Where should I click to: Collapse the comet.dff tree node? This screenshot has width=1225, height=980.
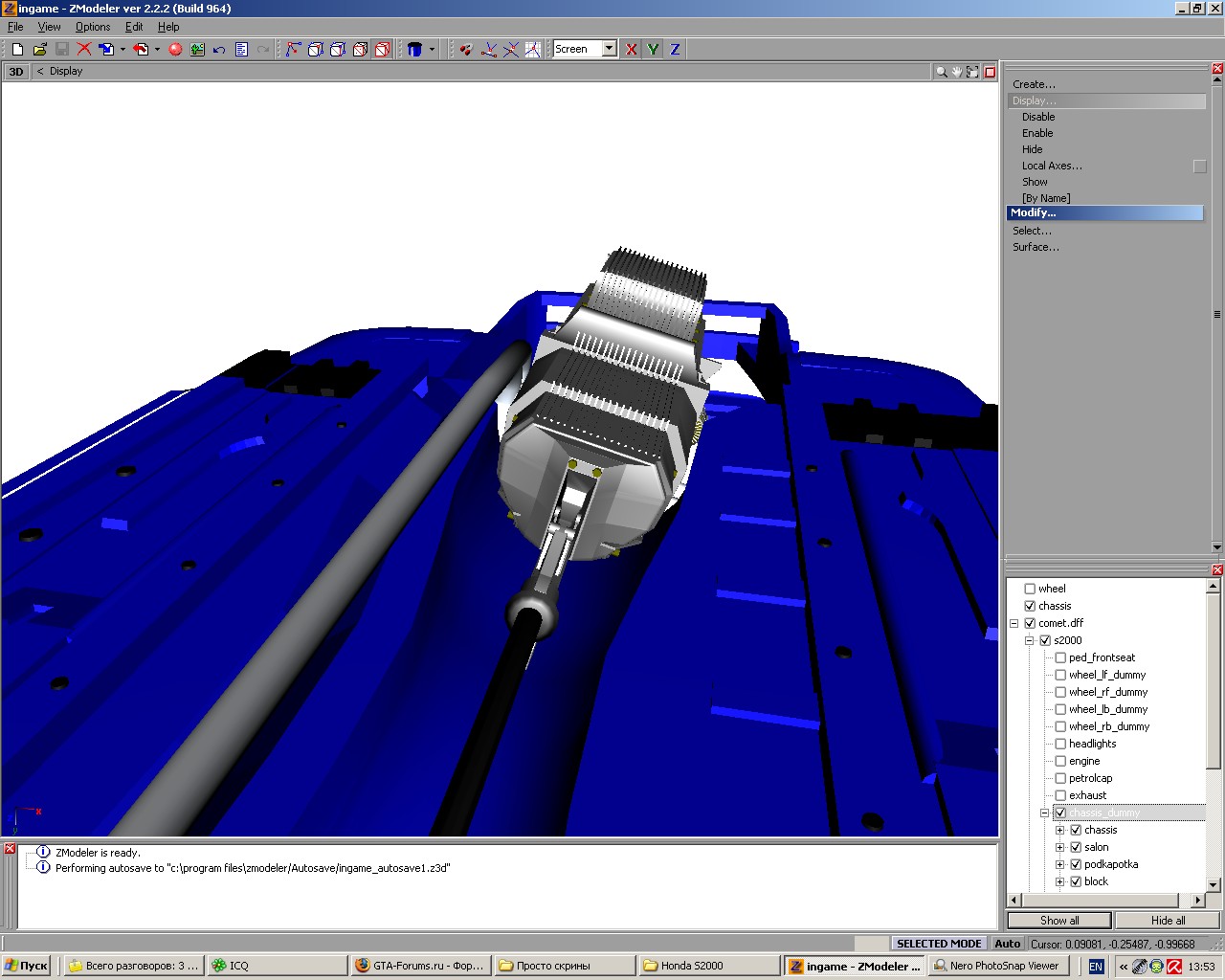1014,623
